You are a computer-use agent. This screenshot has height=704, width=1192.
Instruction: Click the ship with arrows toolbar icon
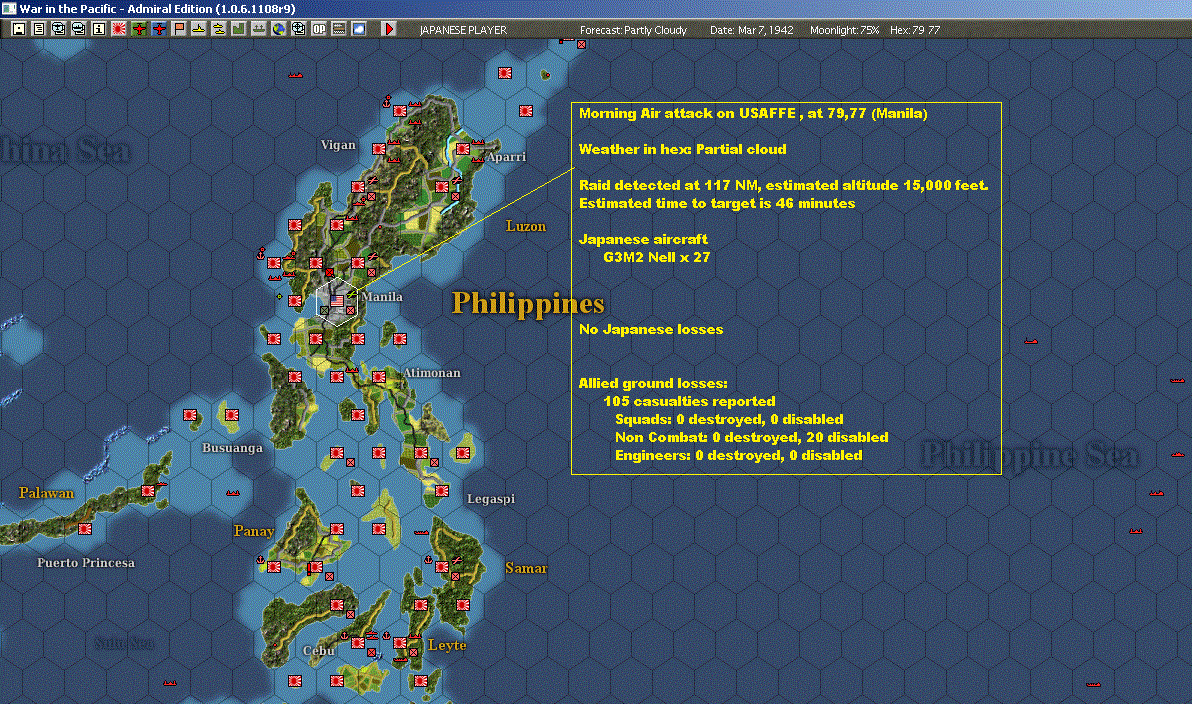(258, 29)
